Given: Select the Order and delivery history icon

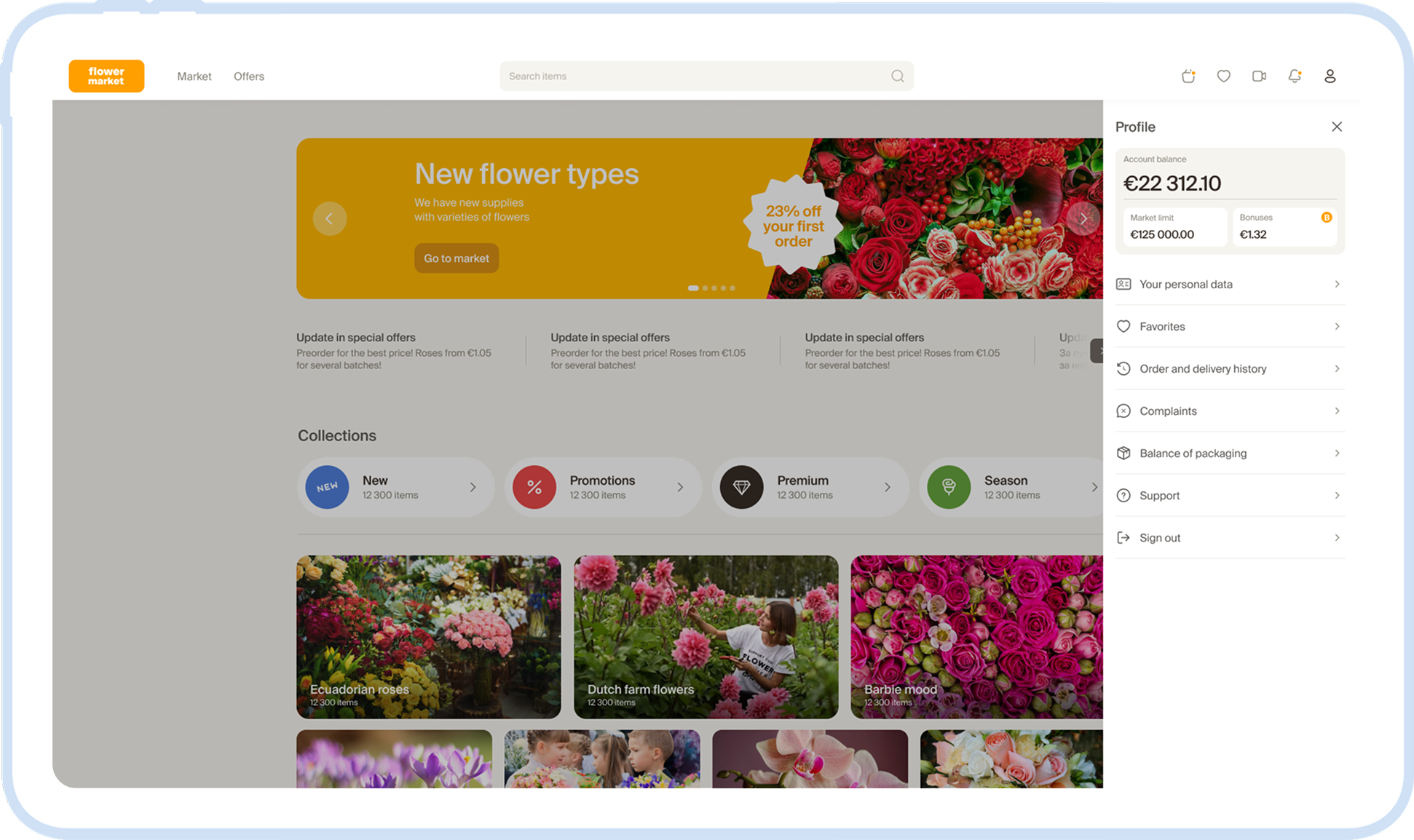Looking at the screenshot, I should point(1123,368).
